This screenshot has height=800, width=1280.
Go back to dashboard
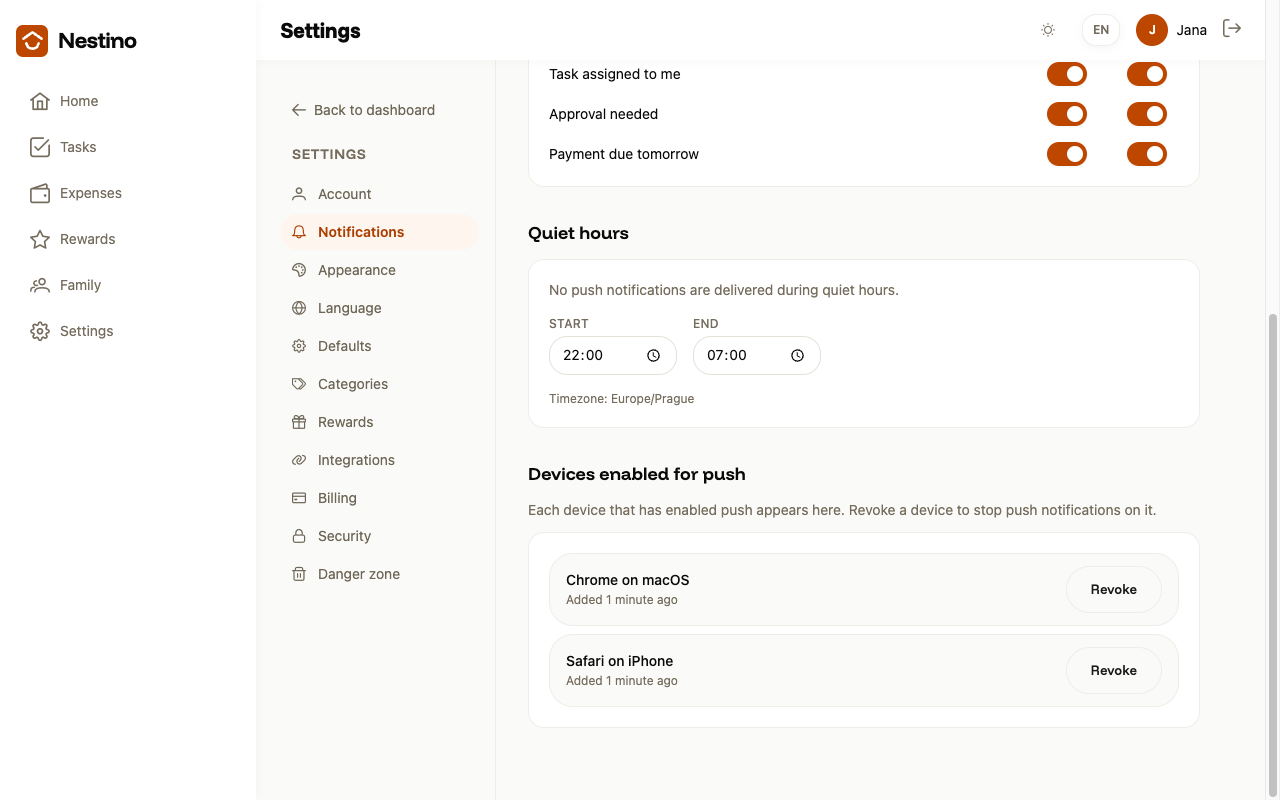tap(363, 110)
